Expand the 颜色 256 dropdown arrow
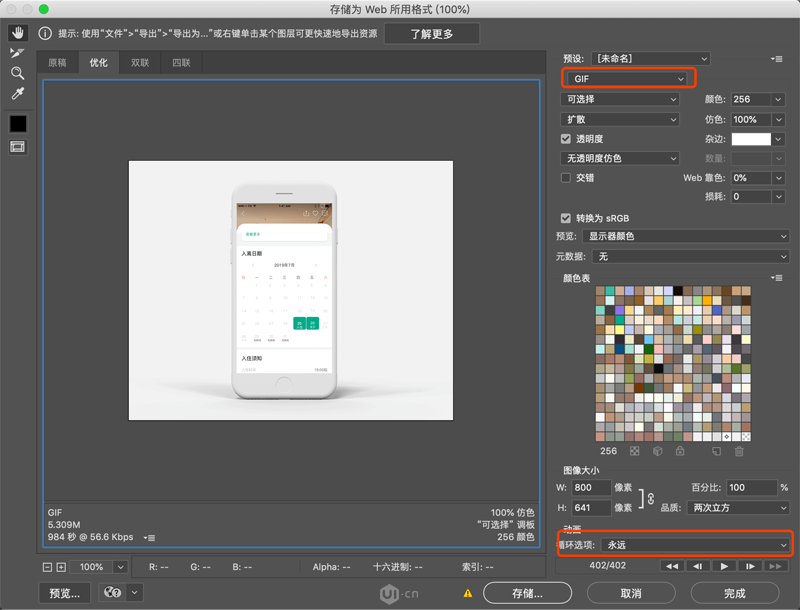The width and height of the screenshot is (800, 610). (x=778, y=99)
